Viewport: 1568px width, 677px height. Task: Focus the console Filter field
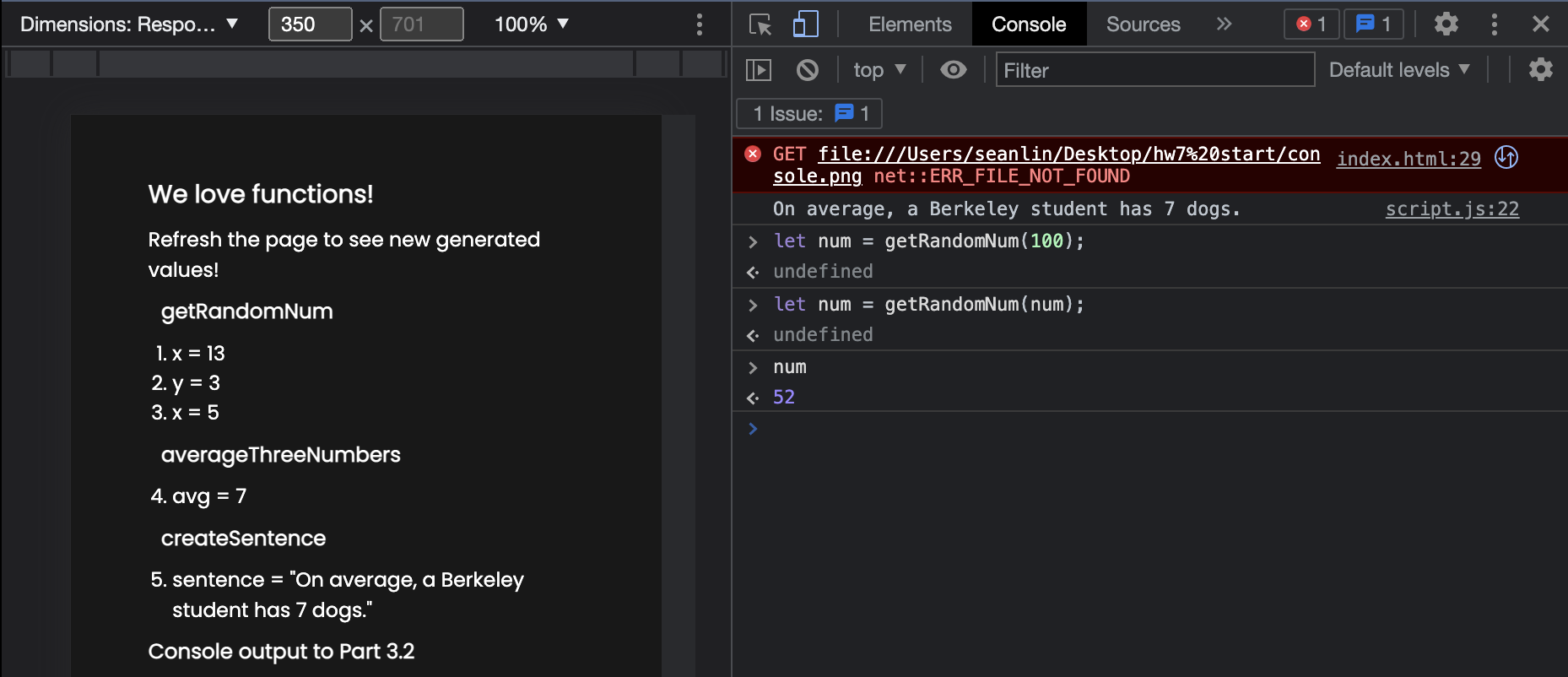(1154, 70)
